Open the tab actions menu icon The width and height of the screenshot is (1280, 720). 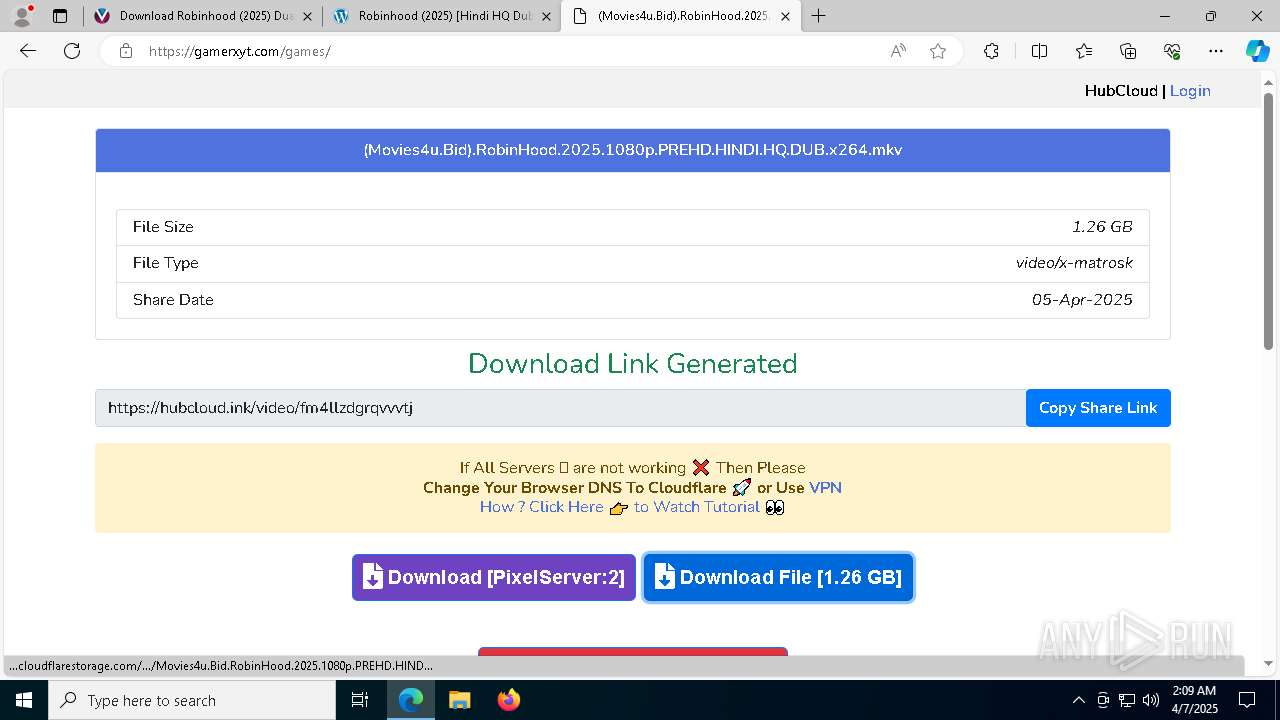coord(60,16)
